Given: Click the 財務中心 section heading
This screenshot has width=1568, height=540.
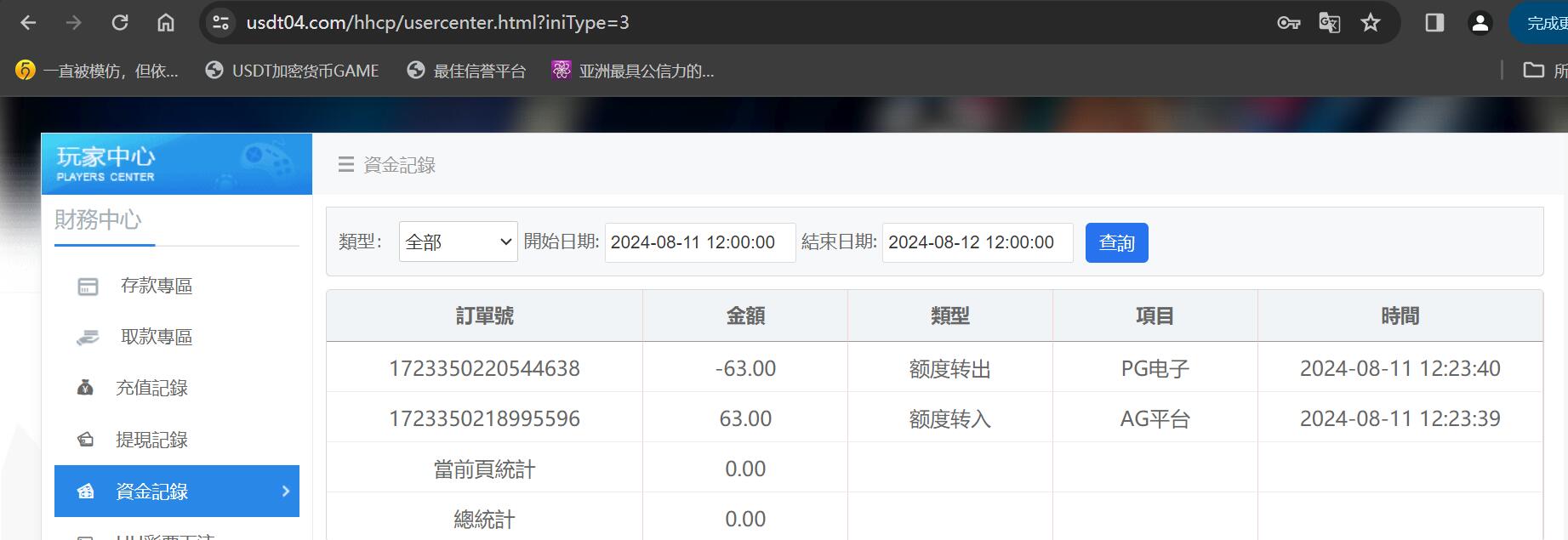Looking at the screenshot, I should 98,219.
